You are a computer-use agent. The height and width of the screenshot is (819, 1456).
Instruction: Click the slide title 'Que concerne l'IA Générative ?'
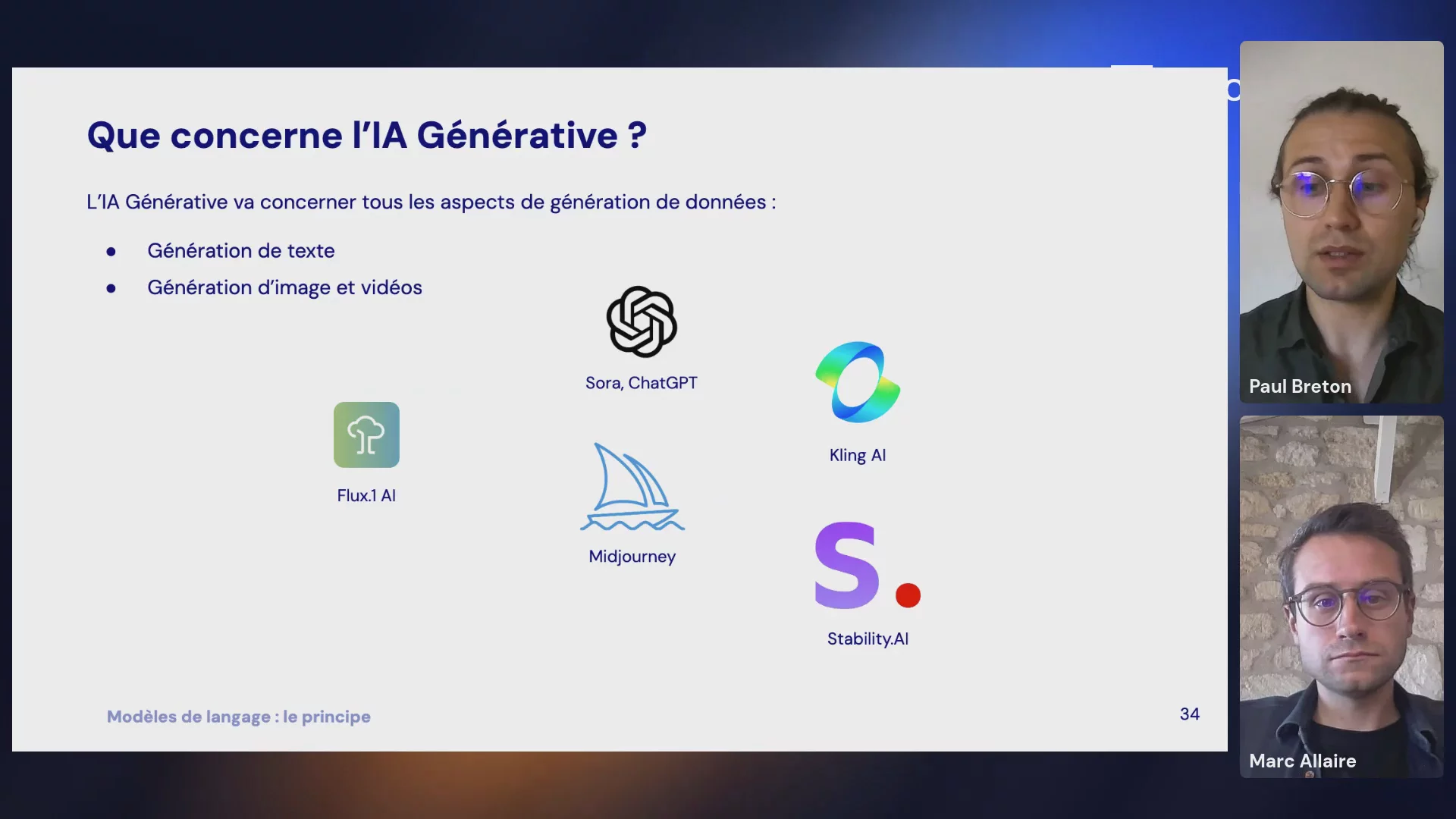[x=367, y=135]
